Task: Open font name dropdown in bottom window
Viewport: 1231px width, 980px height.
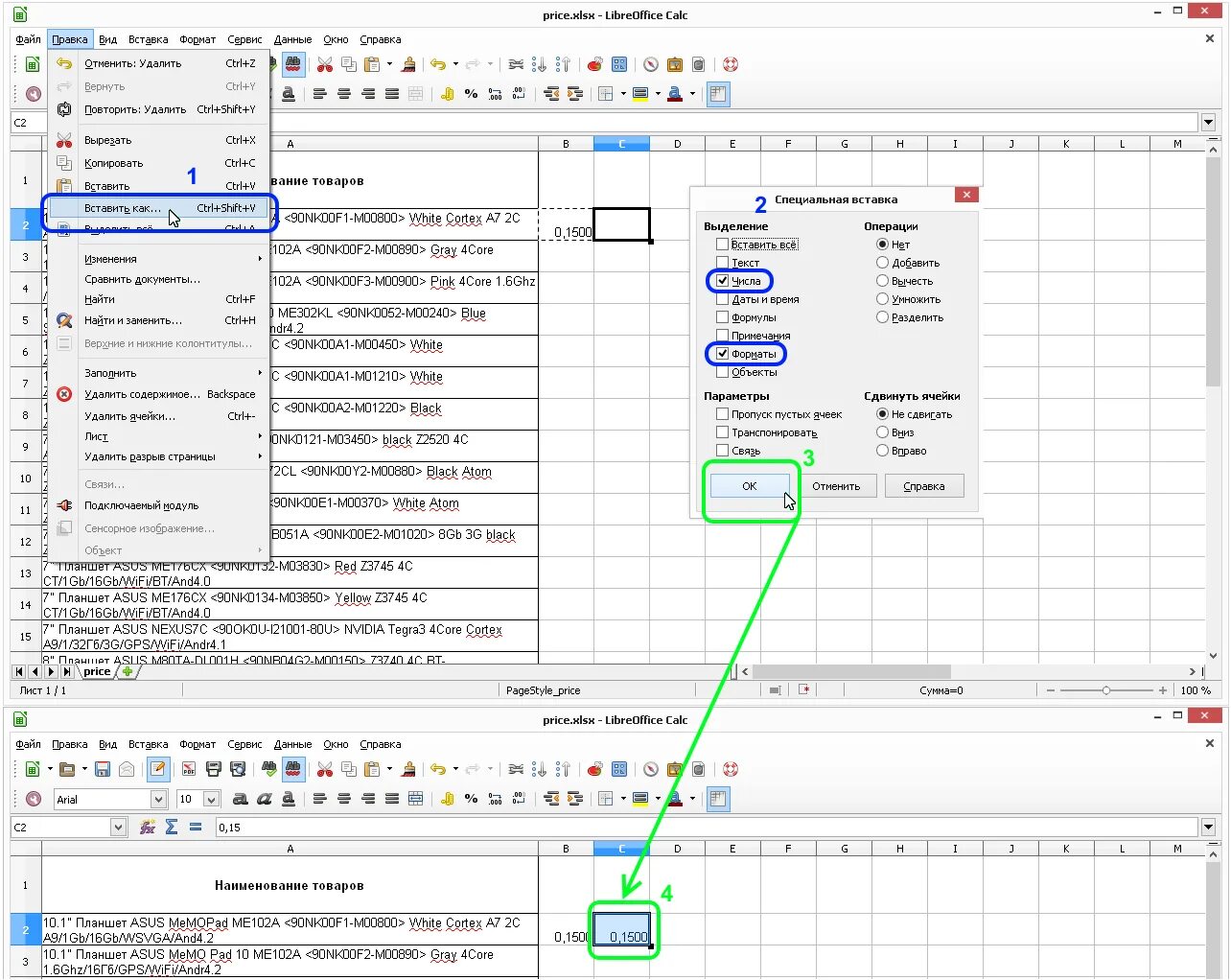Action: pos(158,799)
